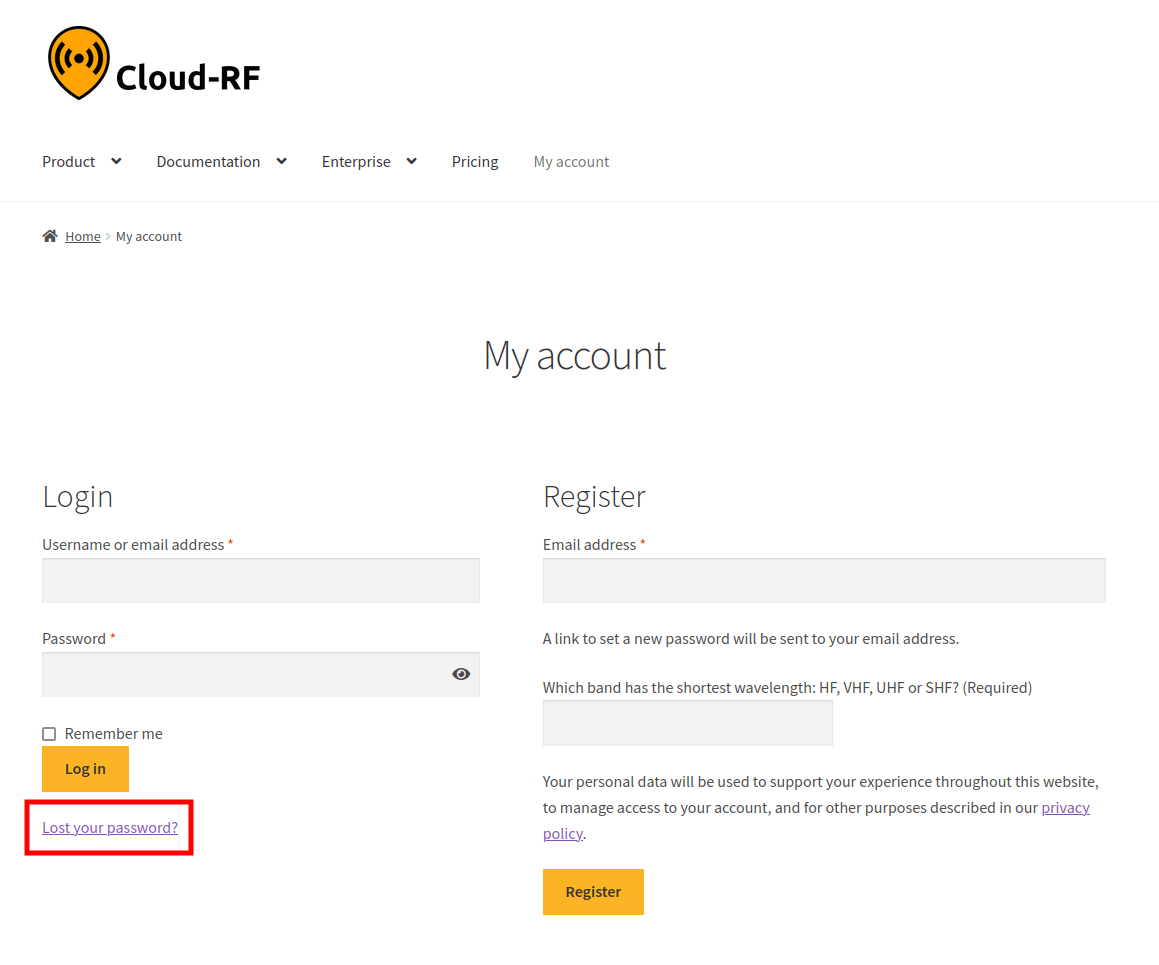Show the password with the eye icon
Screen dimensions: 1159x965
pyautogui.click(x=461, y=673)
